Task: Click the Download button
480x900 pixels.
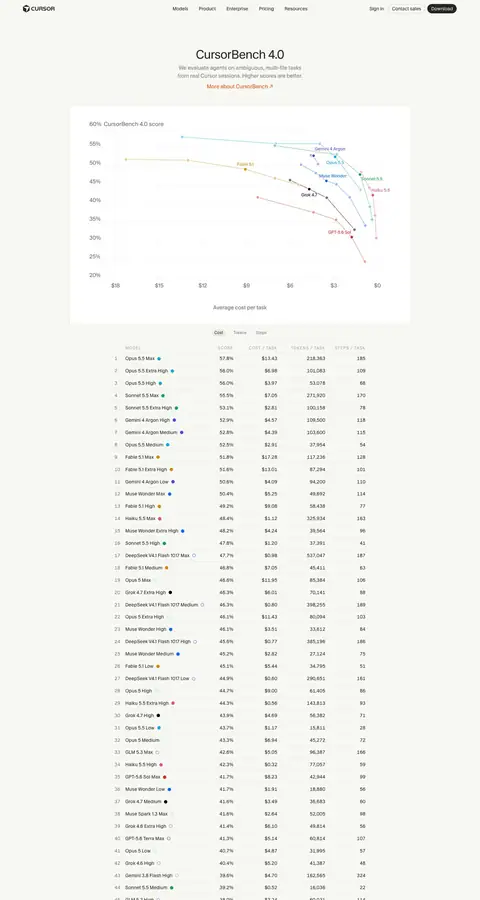Action: pyautogui.click(x=442, y=9)
